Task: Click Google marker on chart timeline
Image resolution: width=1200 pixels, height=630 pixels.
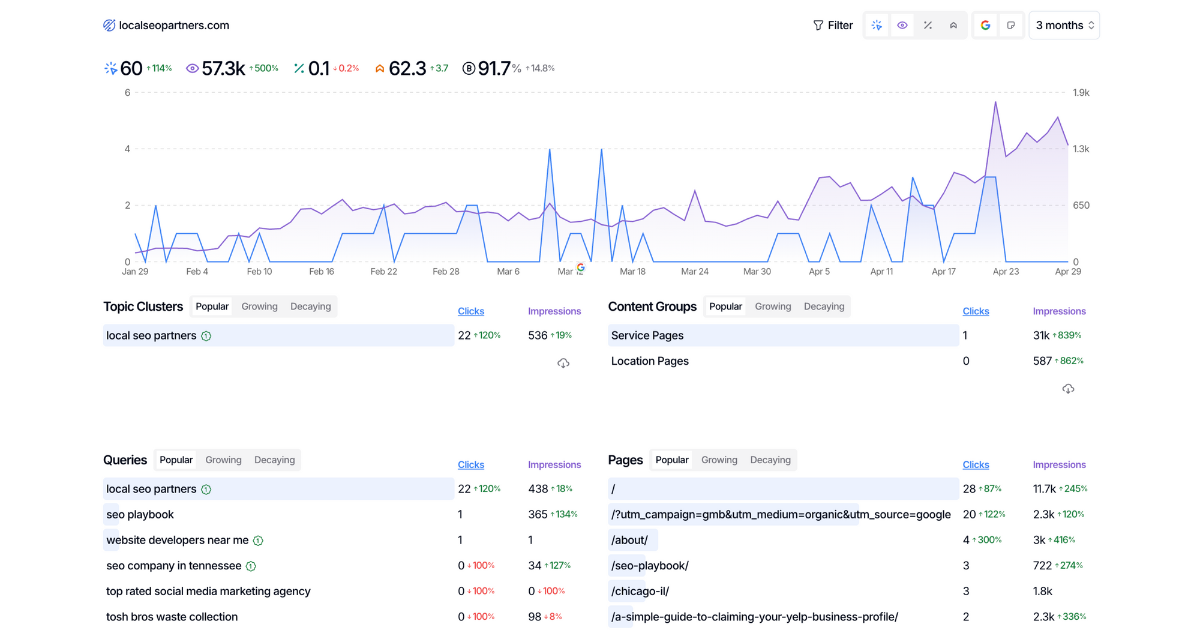Action: 580,268
